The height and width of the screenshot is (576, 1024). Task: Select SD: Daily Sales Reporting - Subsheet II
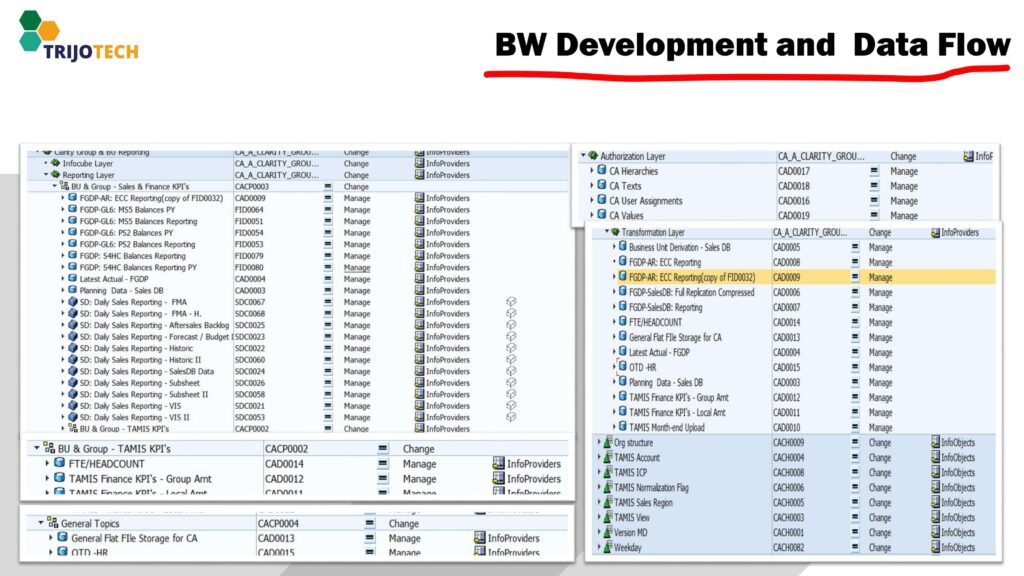[144, 395]
